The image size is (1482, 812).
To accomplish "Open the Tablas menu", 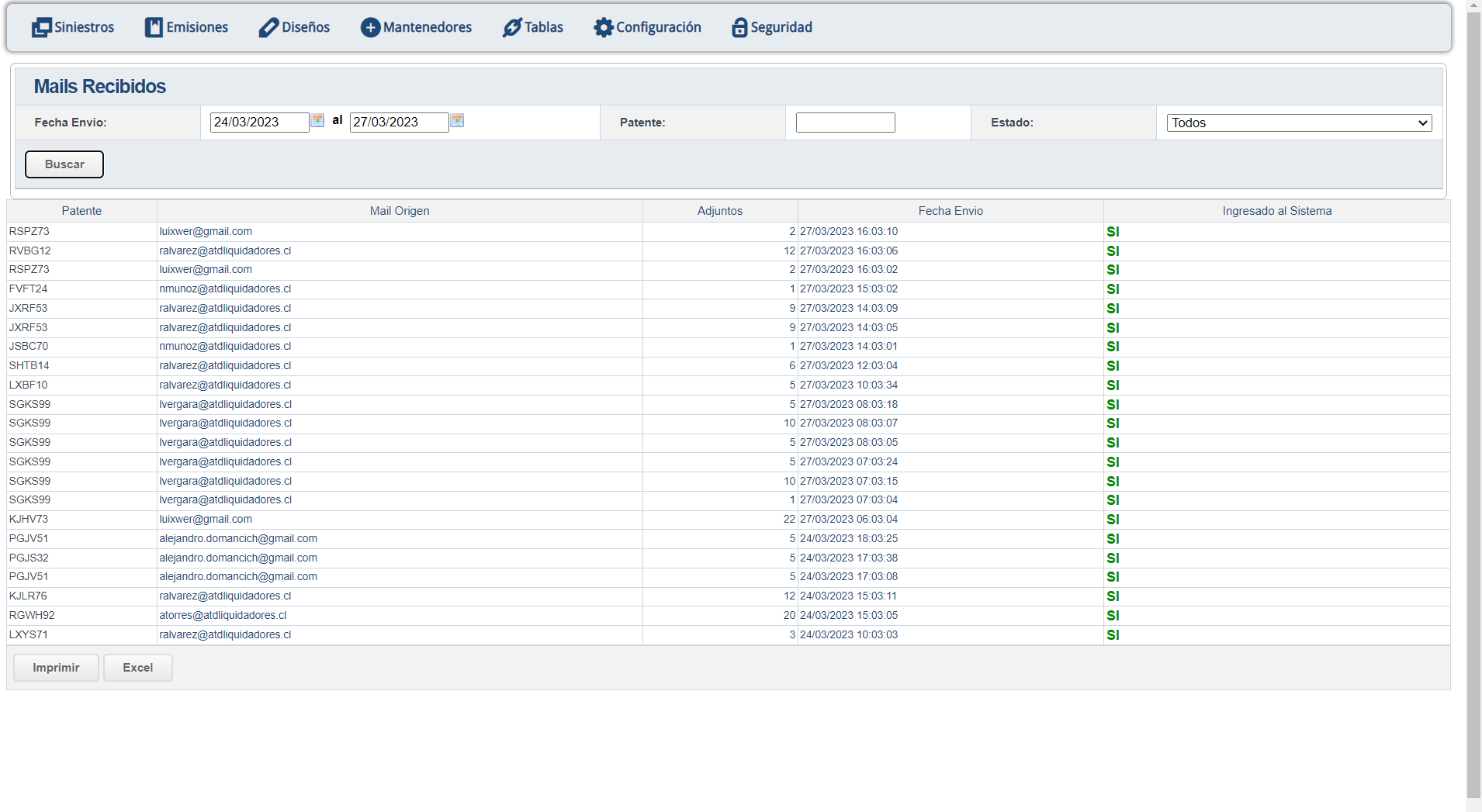I will [x=543, y=28].
